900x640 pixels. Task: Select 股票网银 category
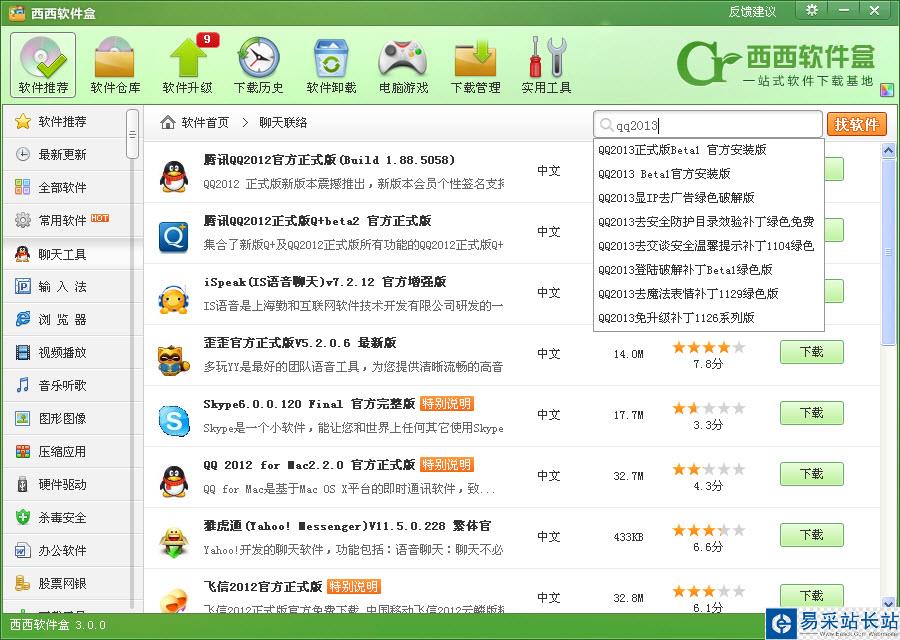(x=65, y=583)
